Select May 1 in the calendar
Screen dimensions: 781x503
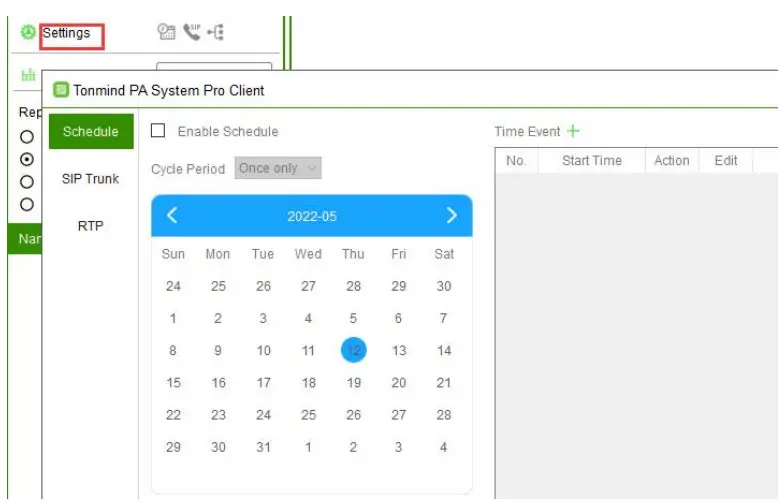click(x=173, y=318)
